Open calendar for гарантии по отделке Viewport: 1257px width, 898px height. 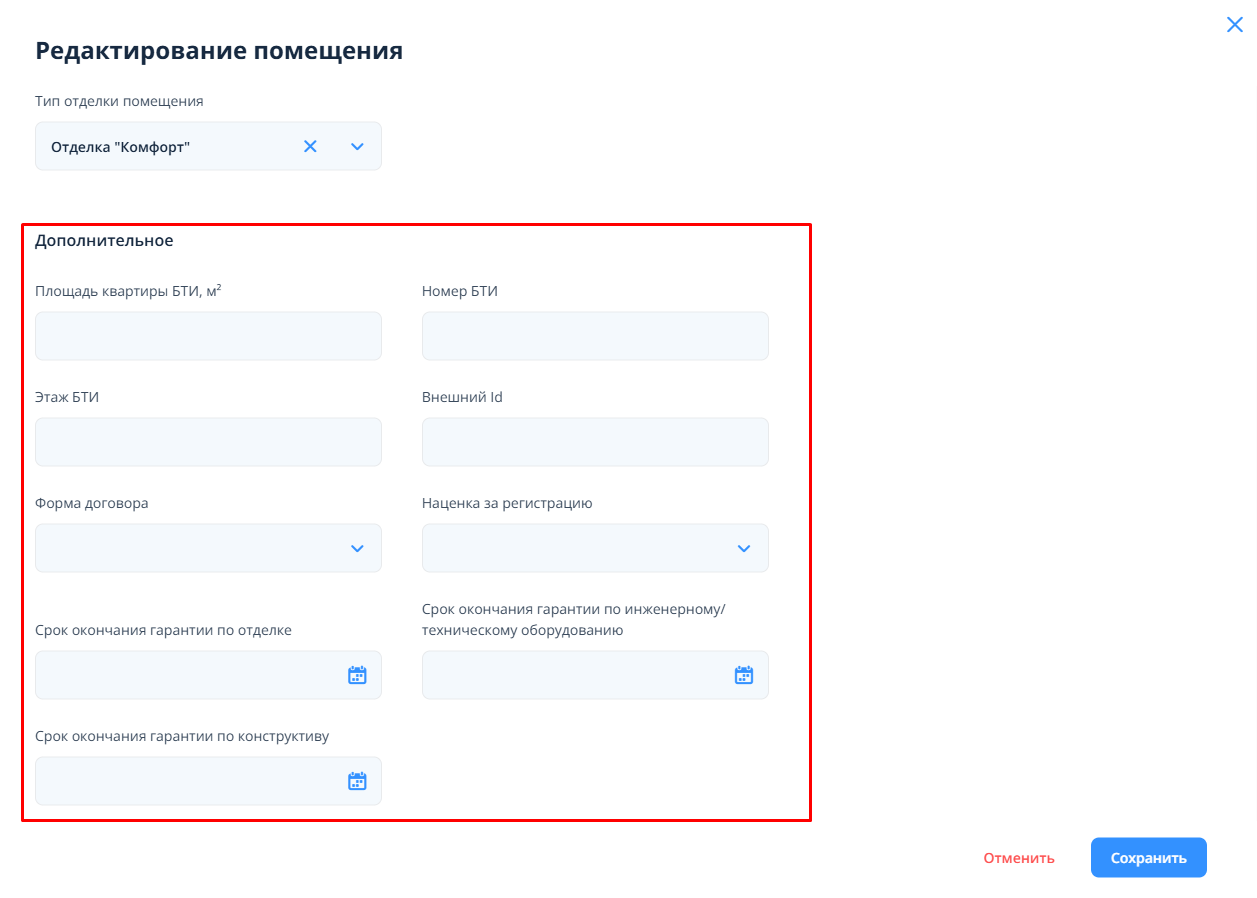[x=357, y=675]
